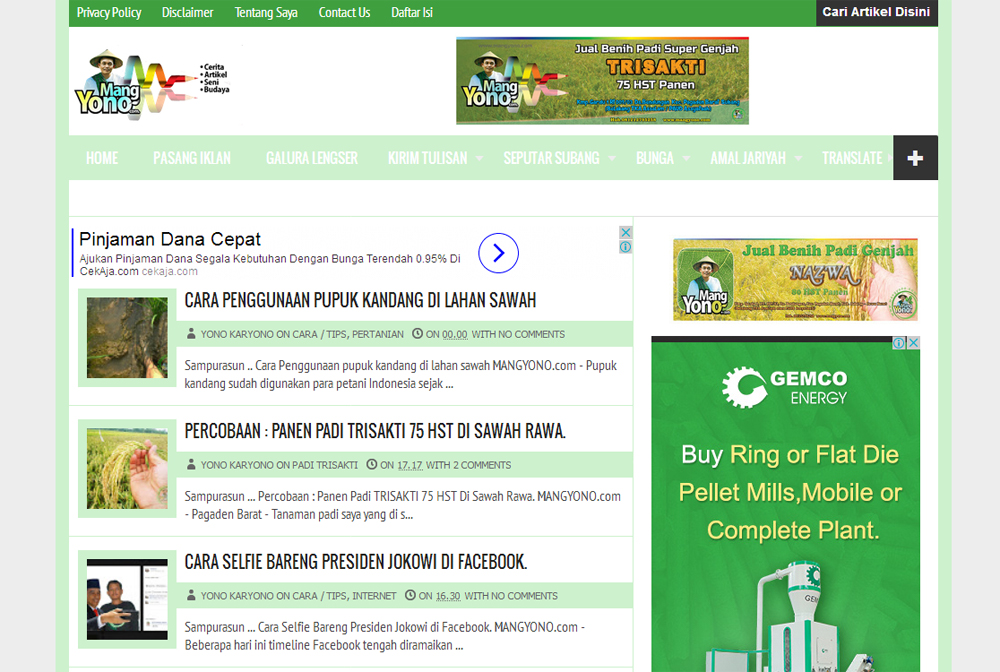The height and width of the screenshot is (672, 1000).
Task: Open Internet category link
Action: click(x=374, y=595)
